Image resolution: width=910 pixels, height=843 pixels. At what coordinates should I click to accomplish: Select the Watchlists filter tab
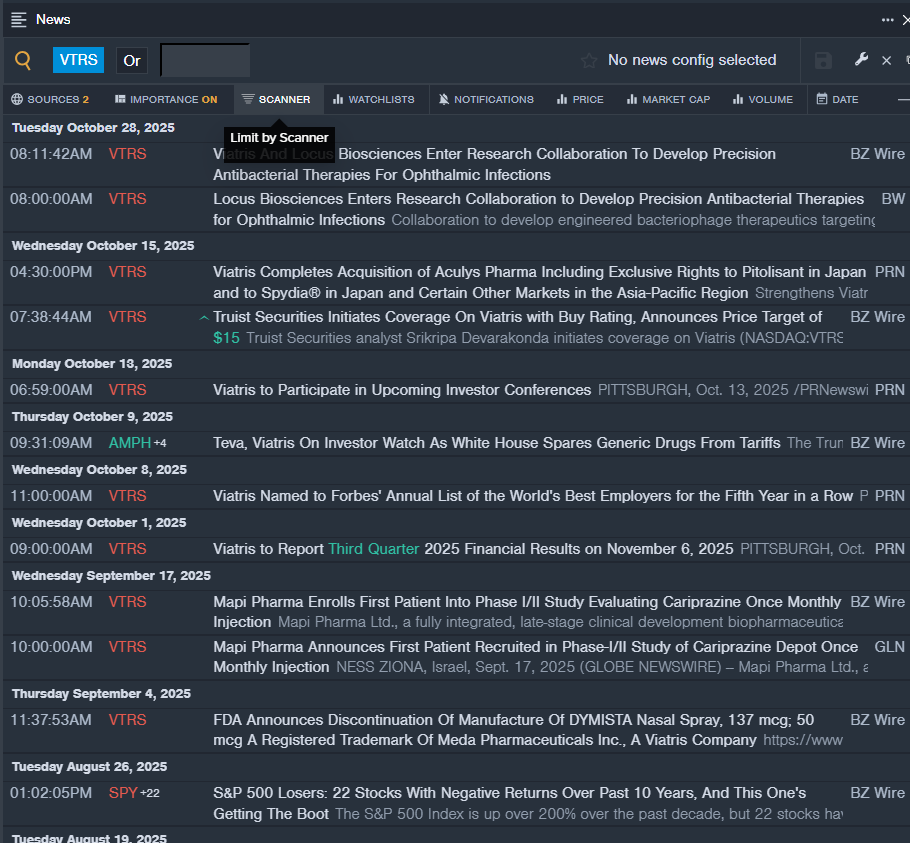pyautogui.click(x=373, y=99)
